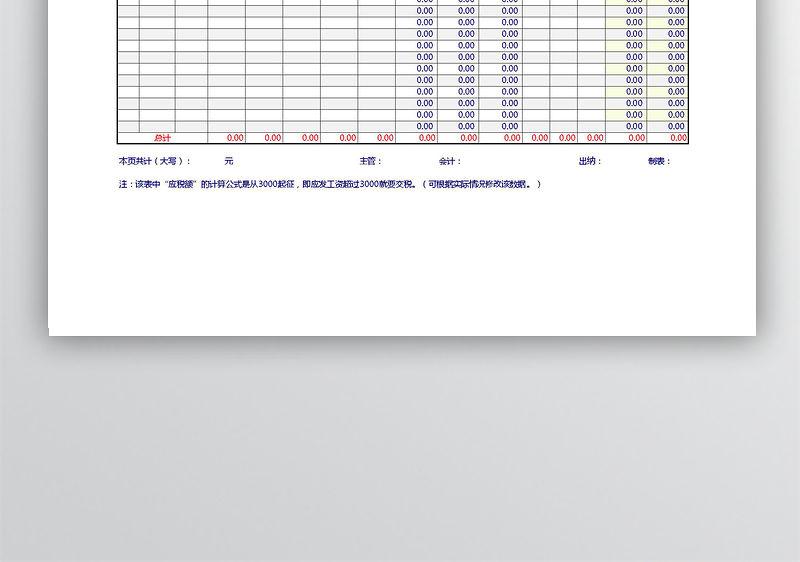Select the 主管 signature label
This screenshot has height=562, width=800.
click(x=370, y=161)
